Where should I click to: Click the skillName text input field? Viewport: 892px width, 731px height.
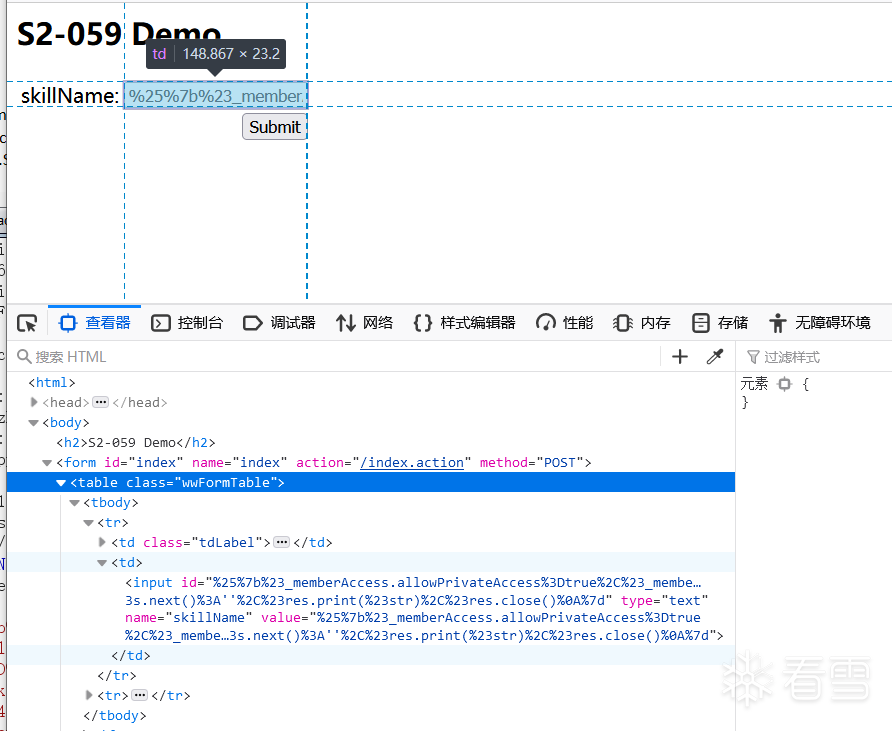216,96
